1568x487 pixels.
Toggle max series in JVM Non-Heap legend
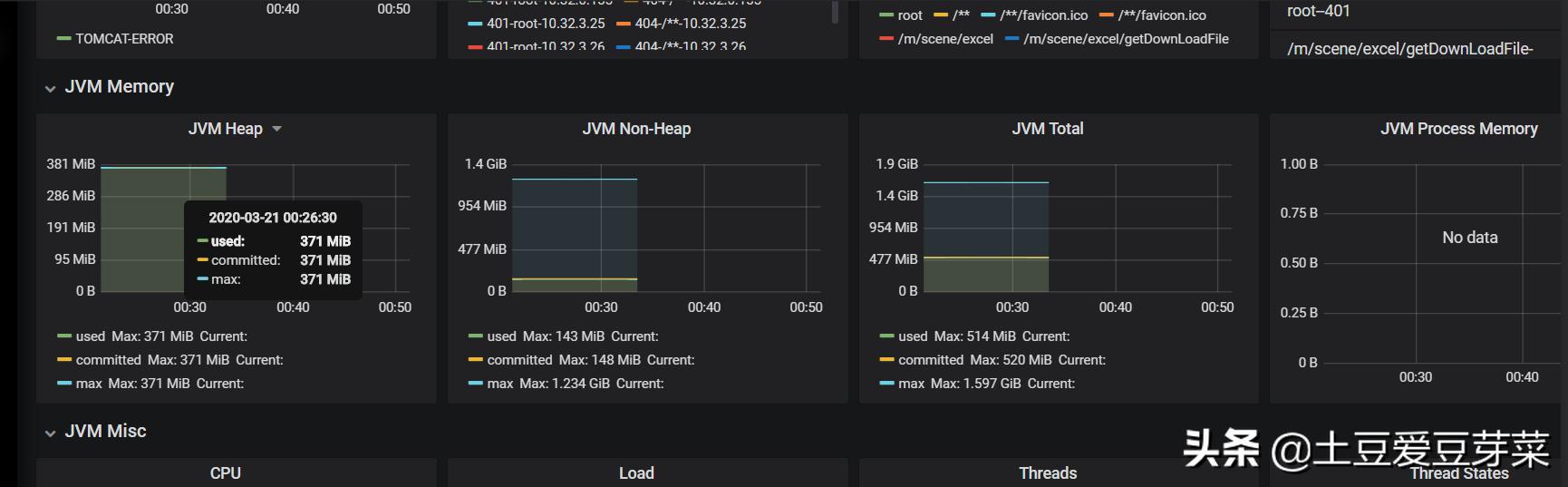point(500,384)
